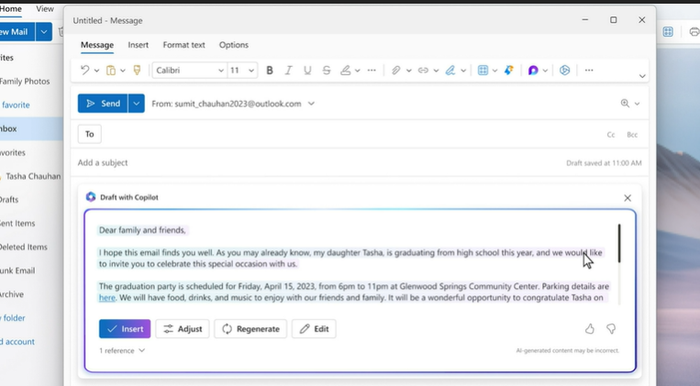Switch to the Insert tab
This screenshot has width=700, height=386.
[x=138, y=45]
